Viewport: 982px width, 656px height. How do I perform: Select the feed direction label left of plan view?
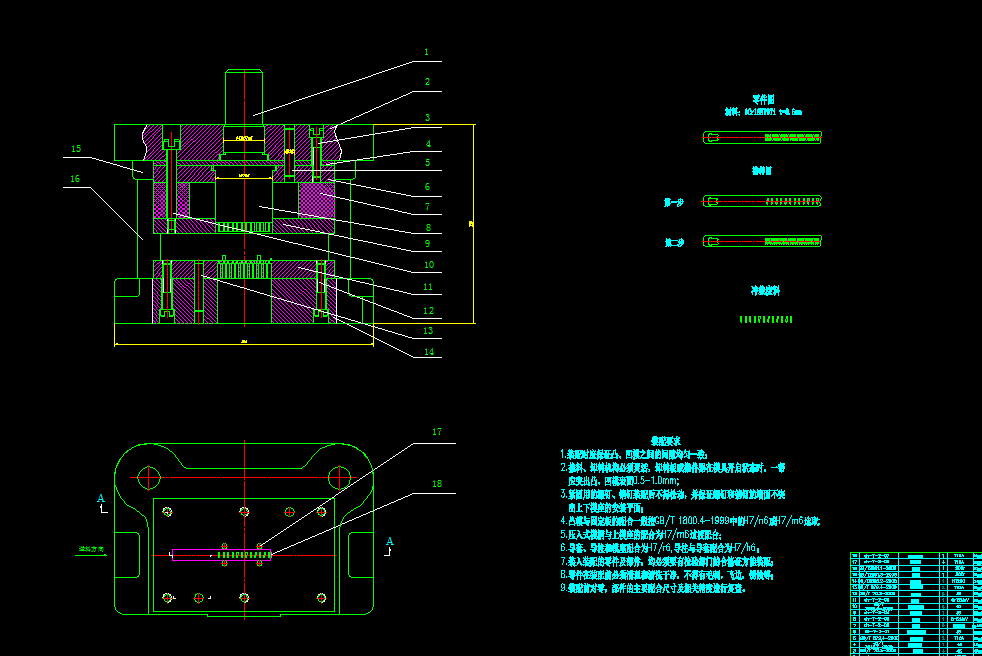pos(91,549)
